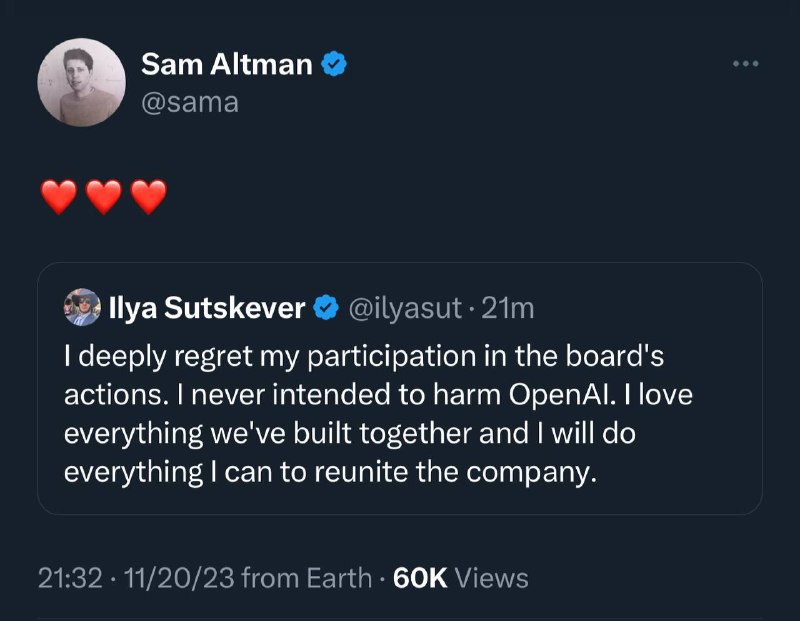Click the Sam Altman display name
The image size is (800, 621).
pos(227,65)
